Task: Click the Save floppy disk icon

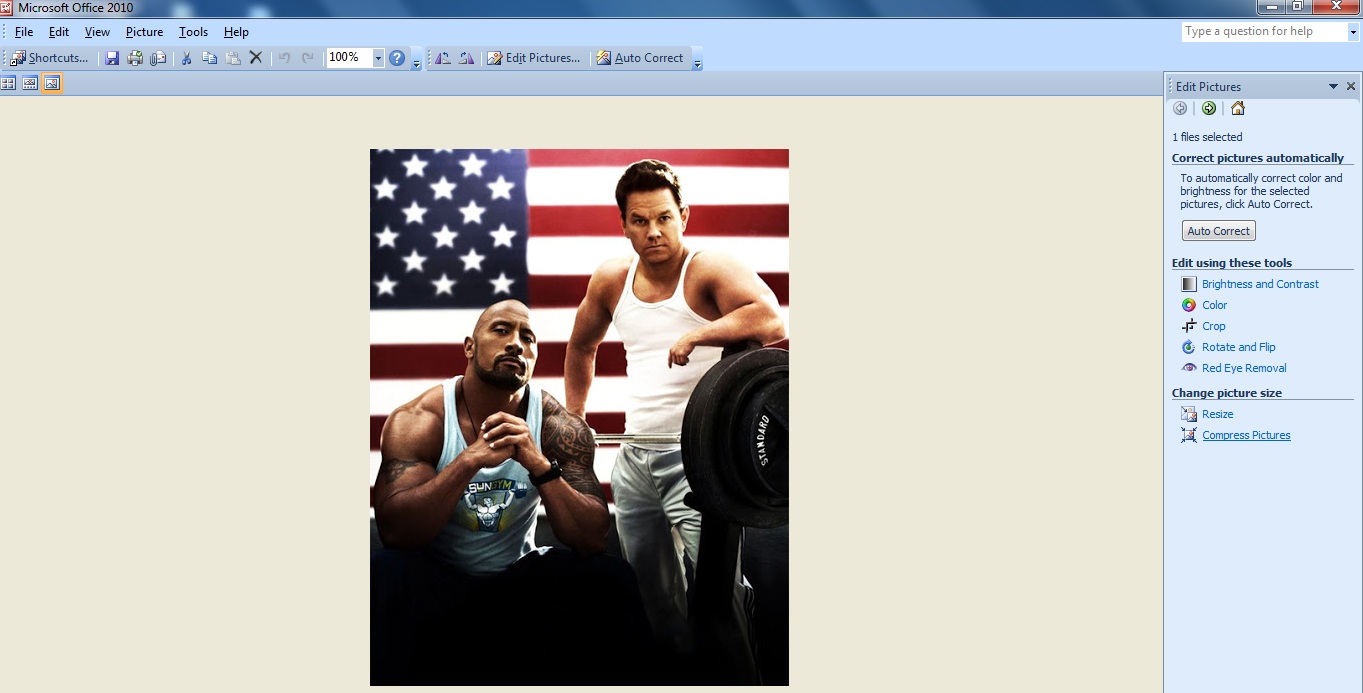Action: [112, 58]
